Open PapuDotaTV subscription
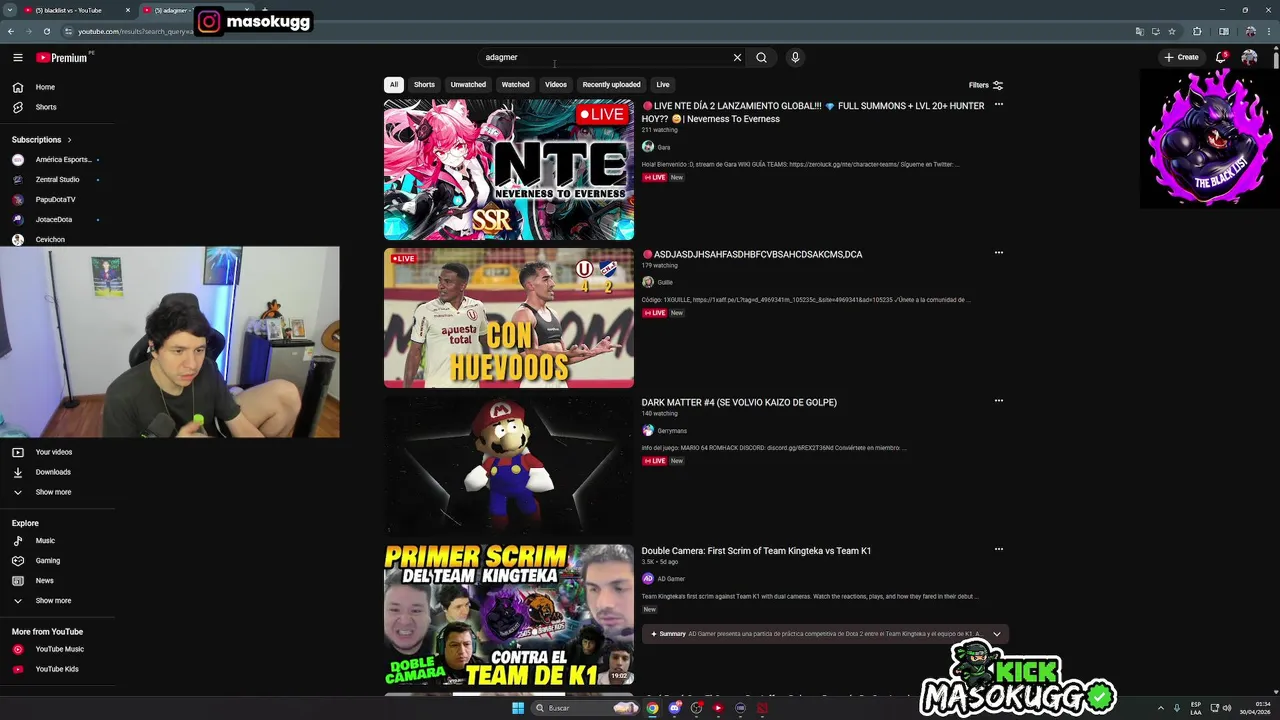Screen dimensions: 1280x720 pos(57,200)
